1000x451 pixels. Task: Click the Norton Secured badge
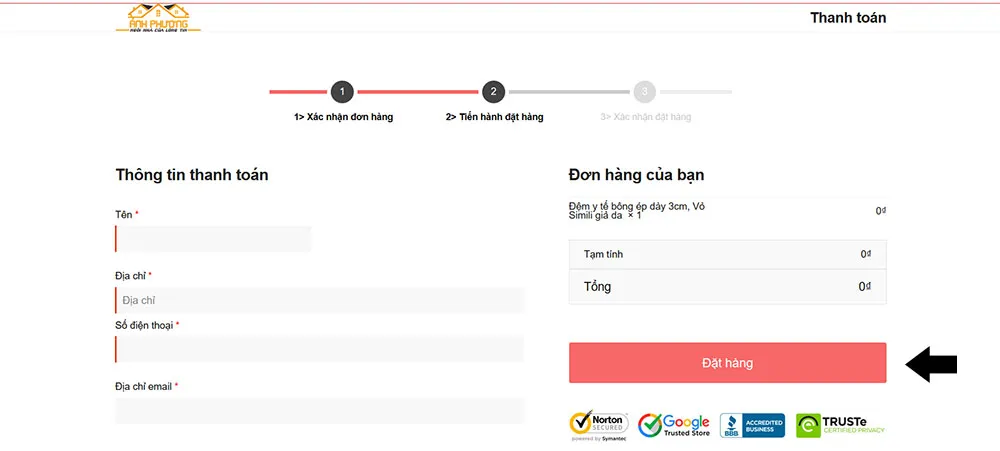click(598, 425)
